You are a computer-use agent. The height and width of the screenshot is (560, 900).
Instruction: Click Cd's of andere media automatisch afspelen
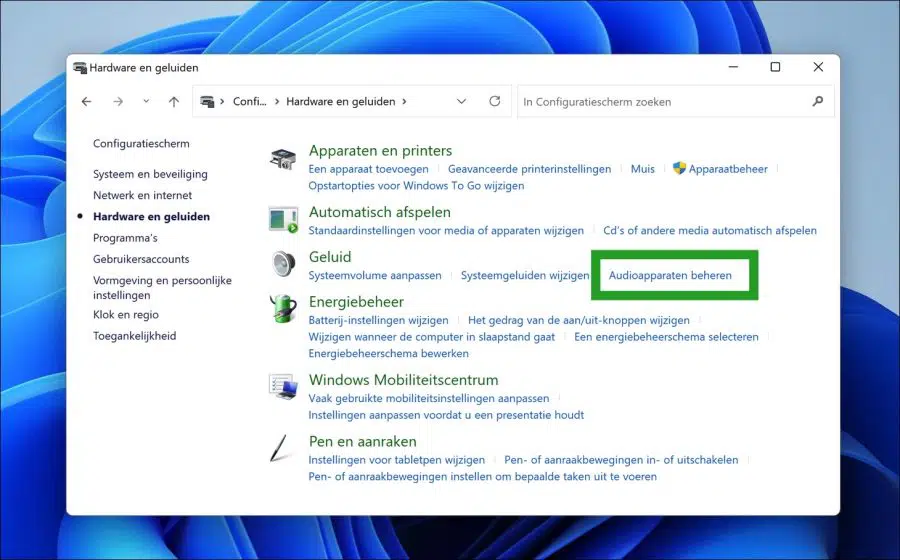point(710,230)
